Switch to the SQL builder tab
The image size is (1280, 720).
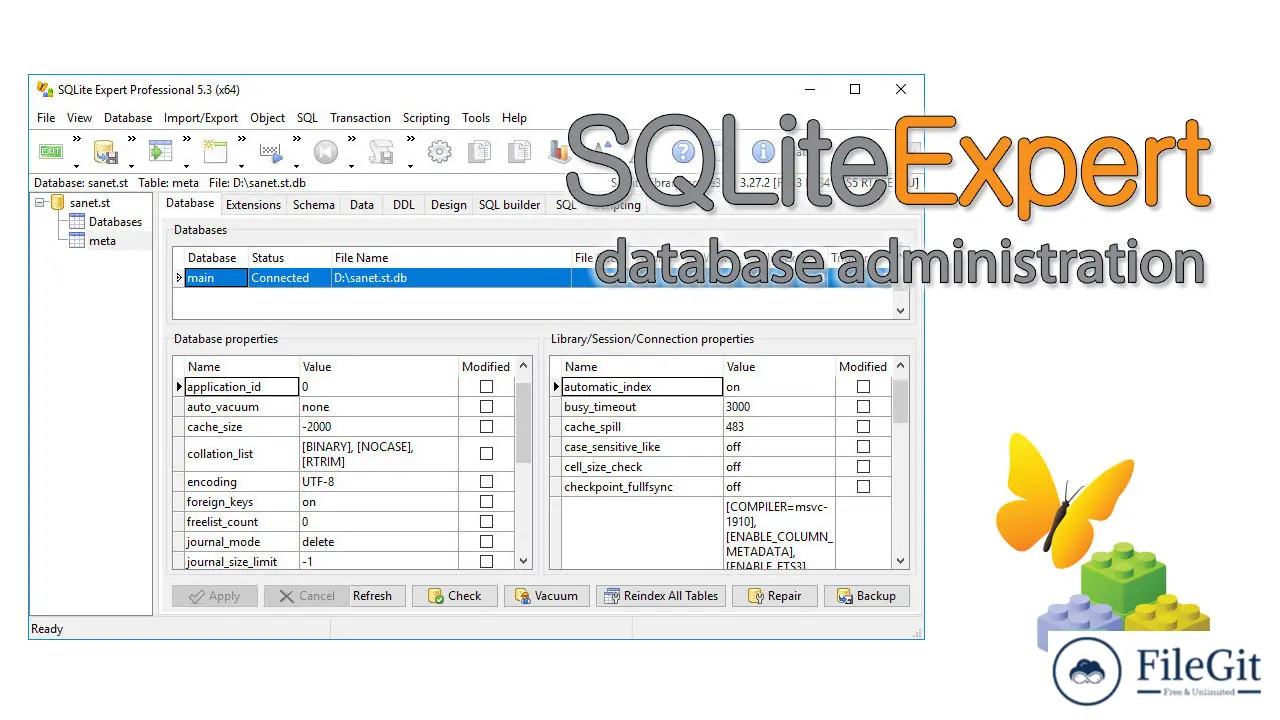click(x=510, y=204)
